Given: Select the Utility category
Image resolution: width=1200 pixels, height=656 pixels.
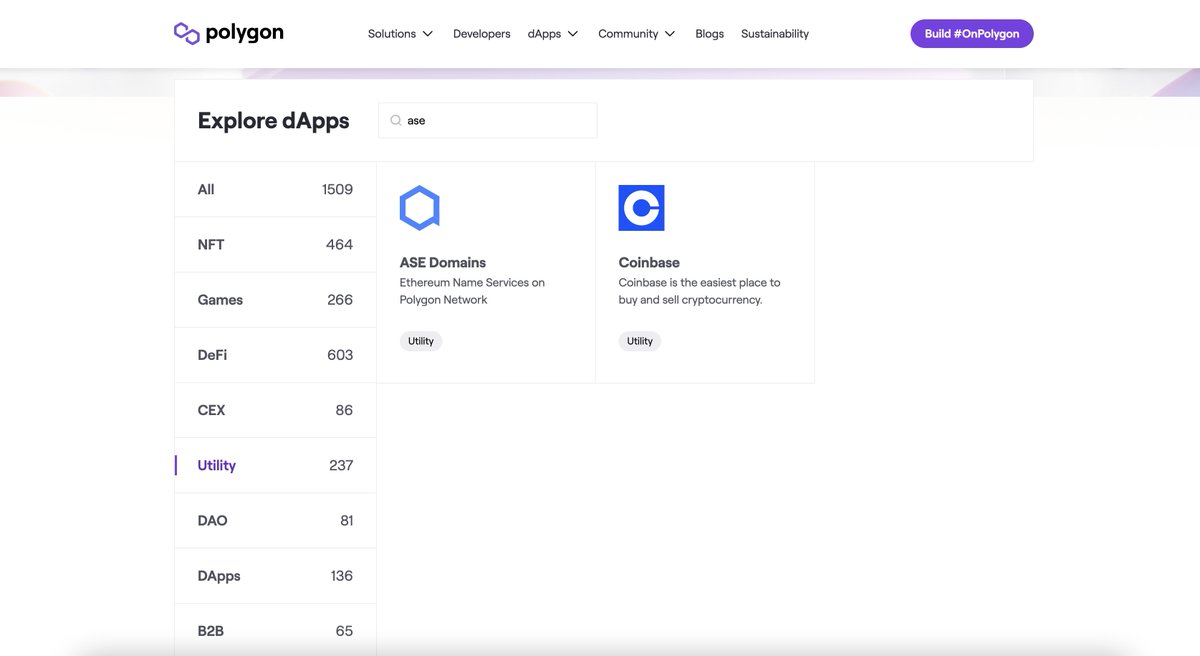Looking at the screenshot, I should [275, 465].
